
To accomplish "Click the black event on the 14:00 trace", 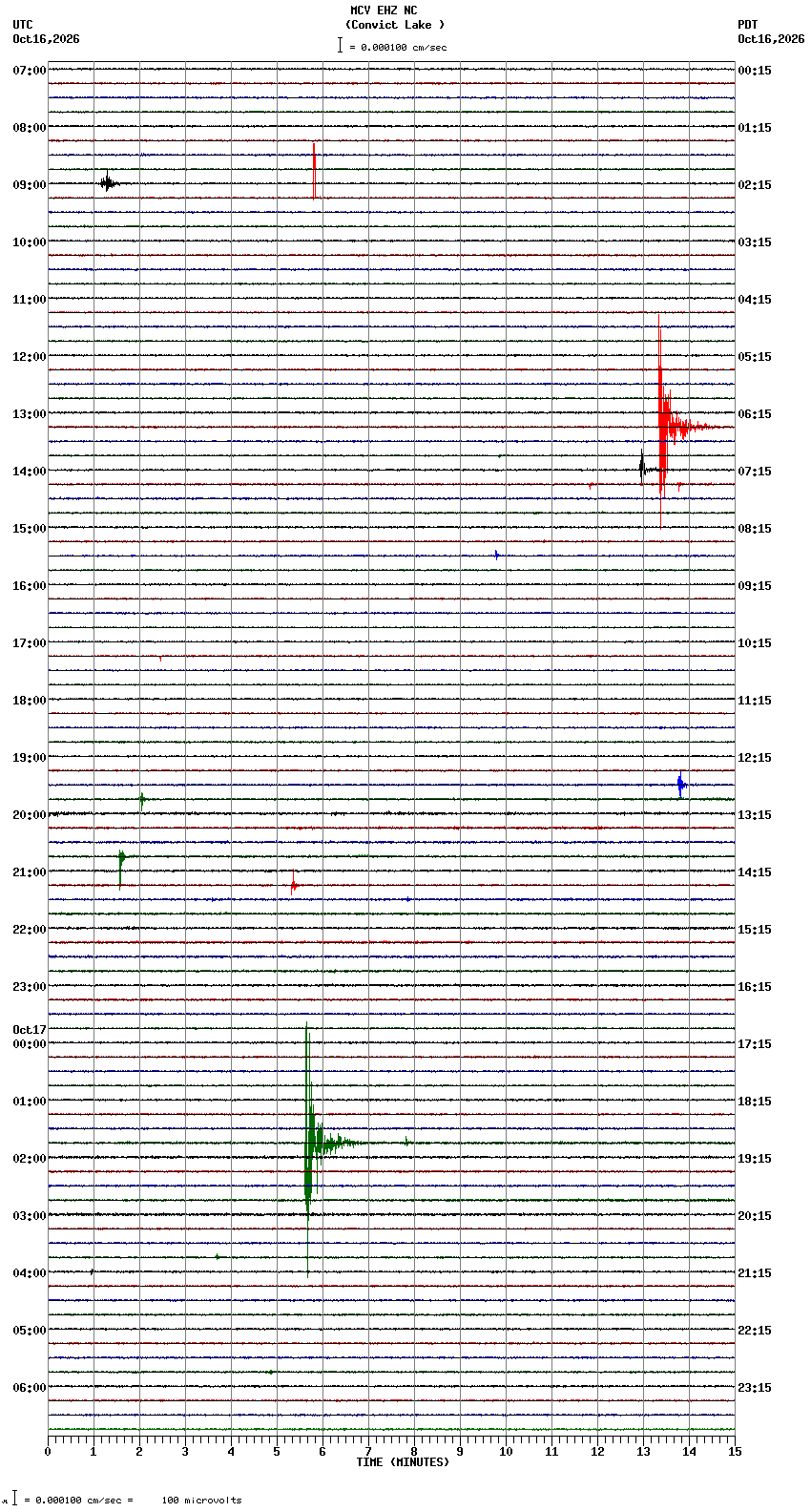I will (644, 468).
